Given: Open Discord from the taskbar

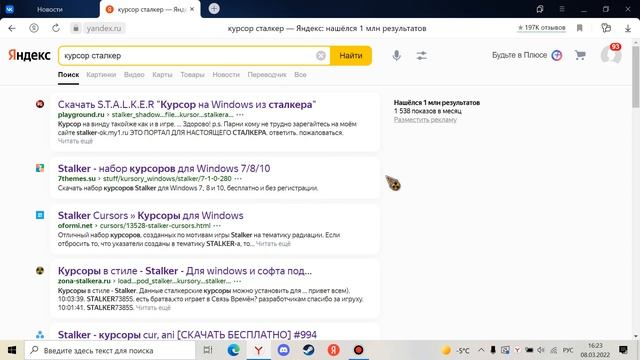Looking at the screenshot, I should point(284,350).
